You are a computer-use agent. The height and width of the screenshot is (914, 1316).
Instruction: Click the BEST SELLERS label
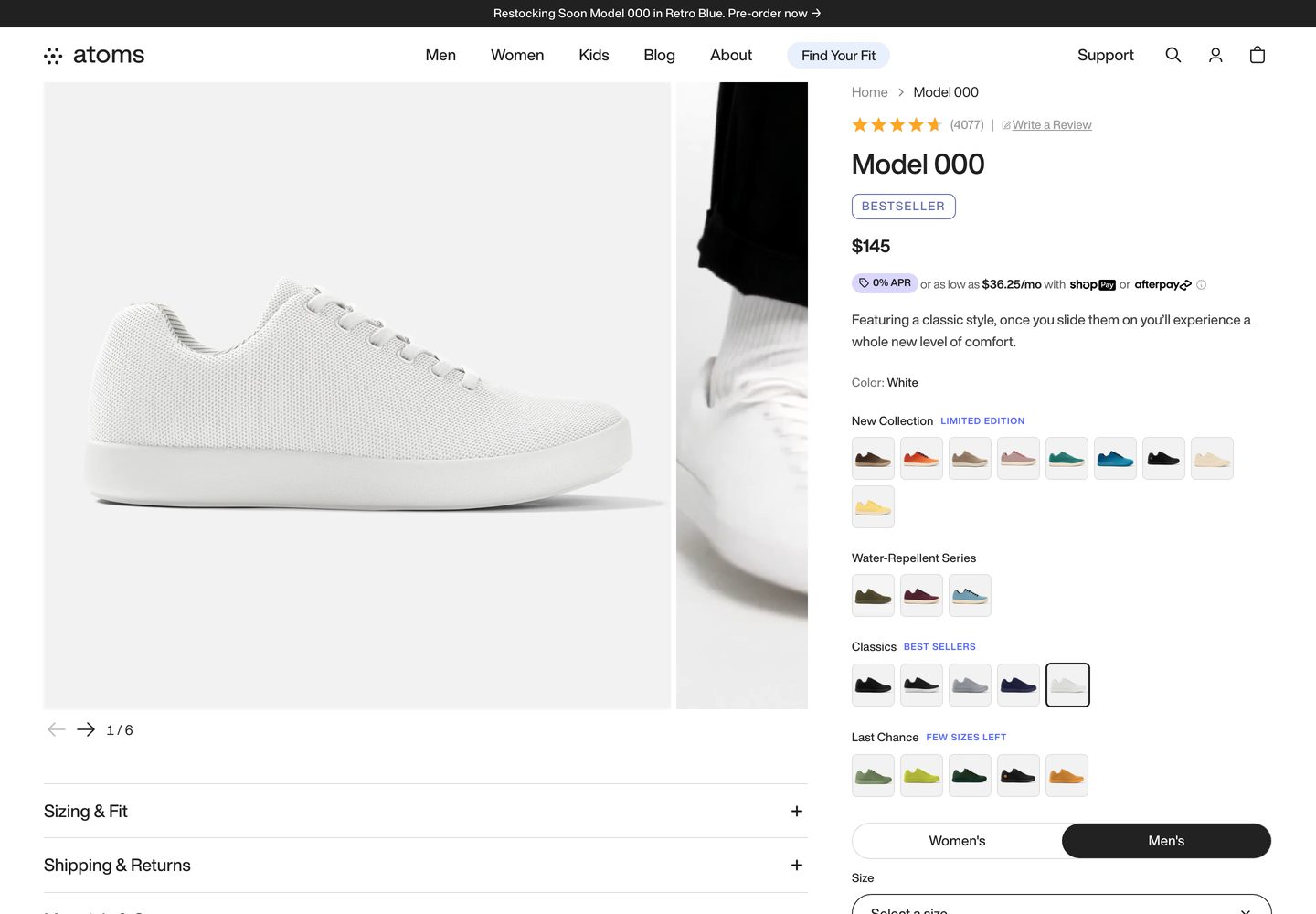click(x=939, y=647)
